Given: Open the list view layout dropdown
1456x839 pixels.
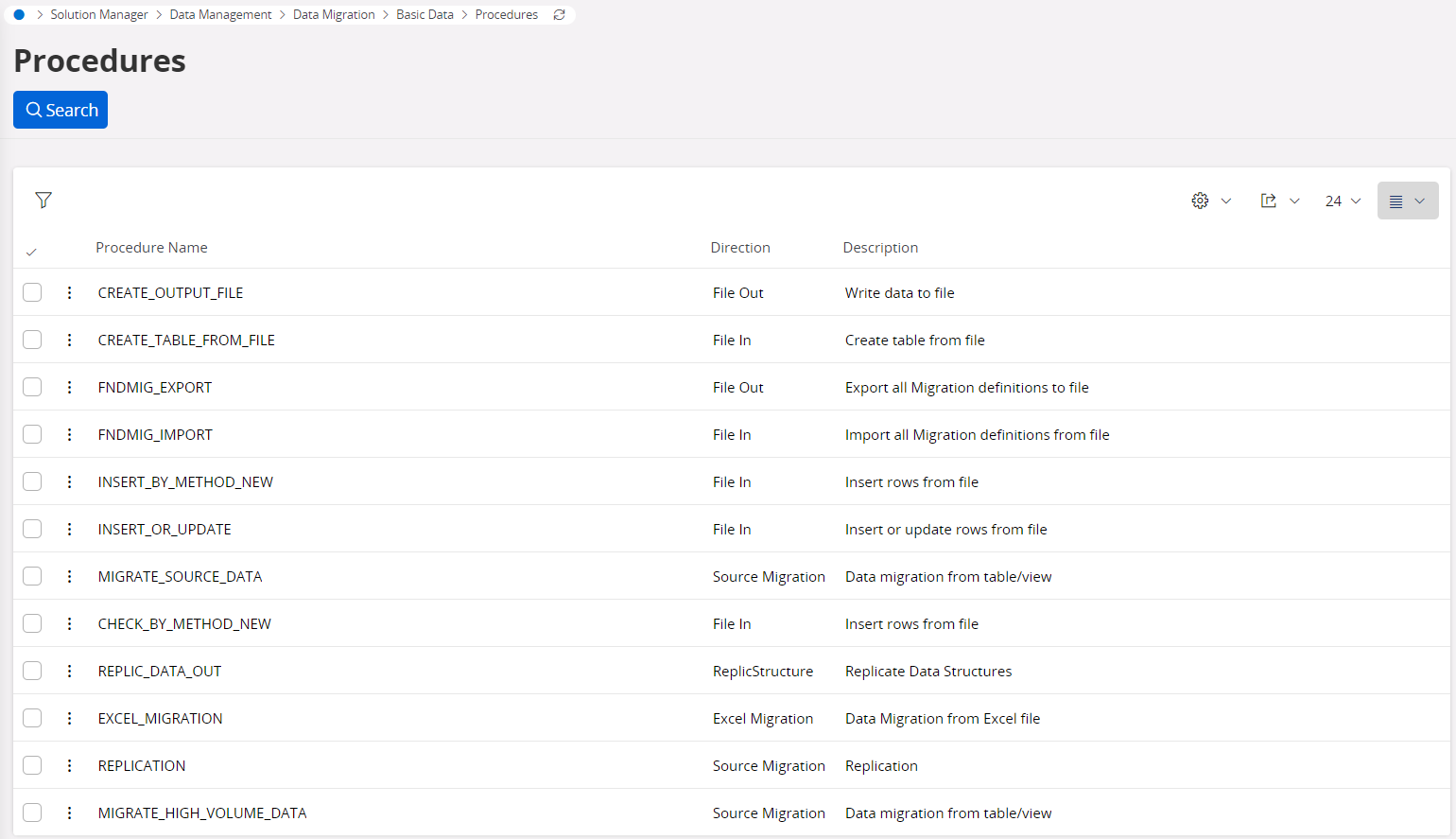Looking at the screenshot, I should tap(1407, 201).
